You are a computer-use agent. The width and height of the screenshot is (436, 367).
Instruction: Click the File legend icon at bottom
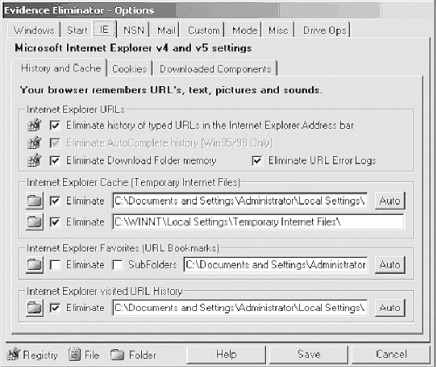[x=75, y=354]
